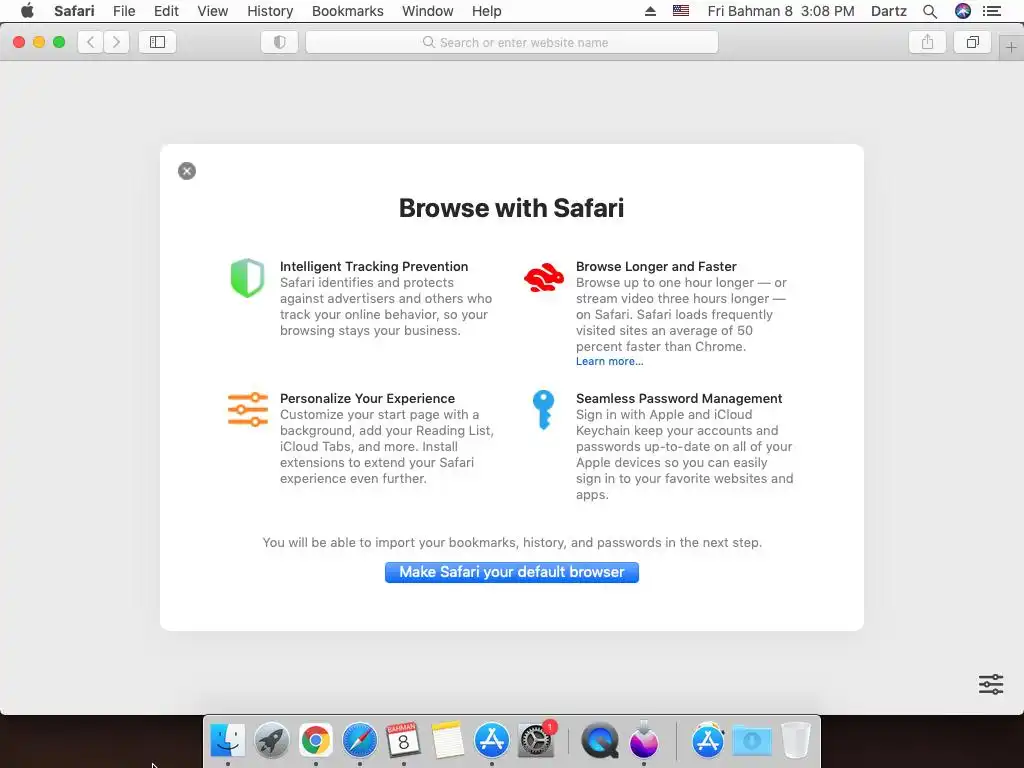The width and height of the screenshot is (1024, 768).
Task: Open System Preferences with the badge
Action: tap(536, 741)
